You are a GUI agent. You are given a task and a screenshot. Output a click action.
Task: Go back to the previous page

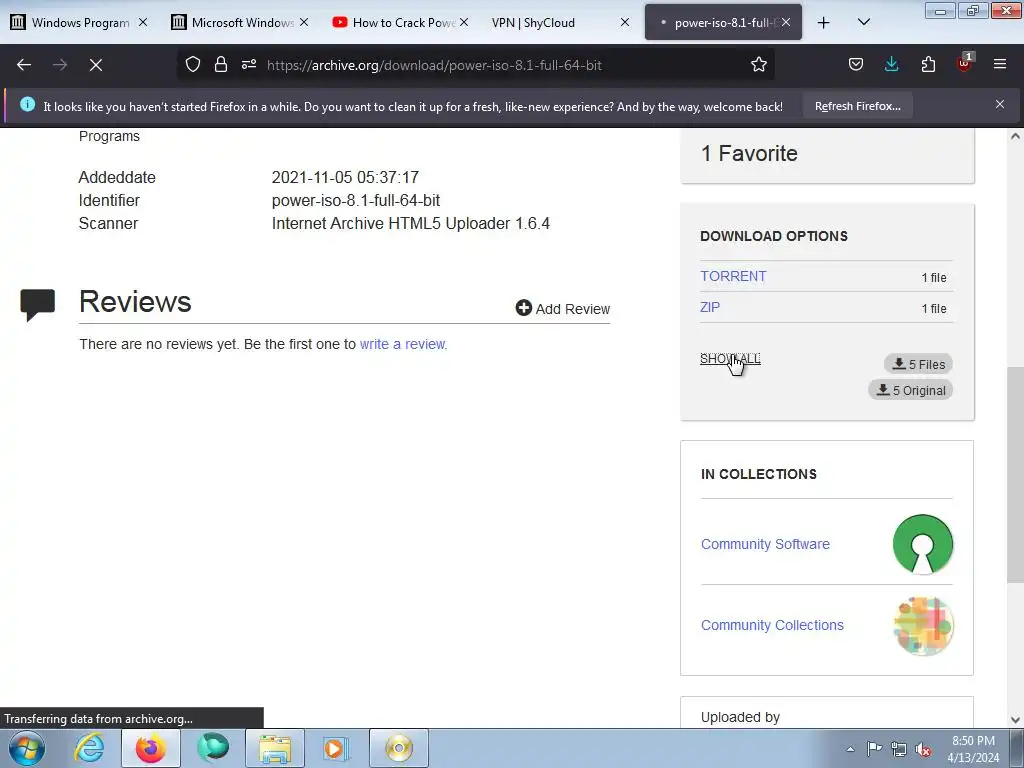pyautogui.click(x=24, y=65)
